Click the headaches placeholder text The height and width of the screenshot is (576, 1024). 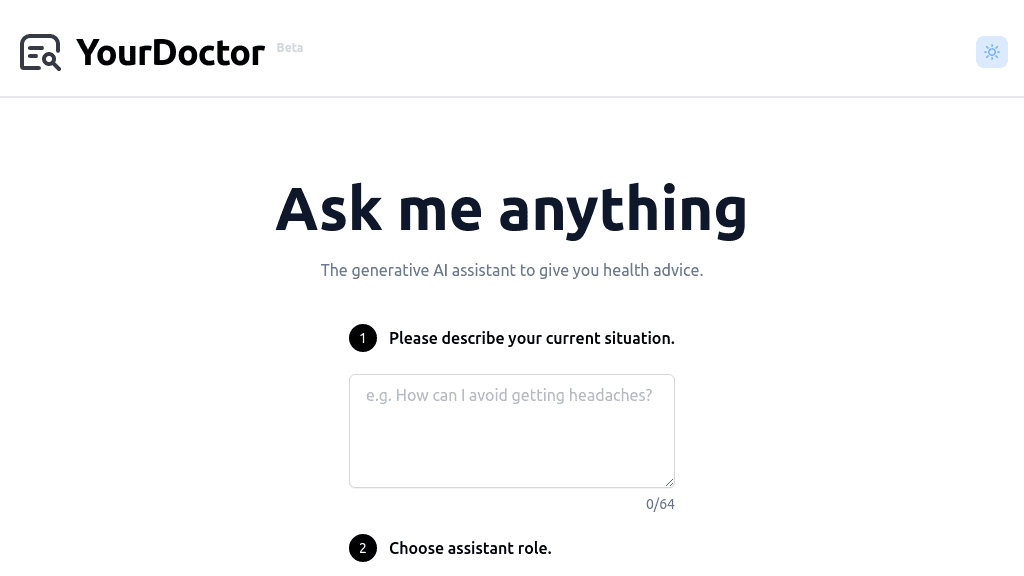[x=509, y=395]
